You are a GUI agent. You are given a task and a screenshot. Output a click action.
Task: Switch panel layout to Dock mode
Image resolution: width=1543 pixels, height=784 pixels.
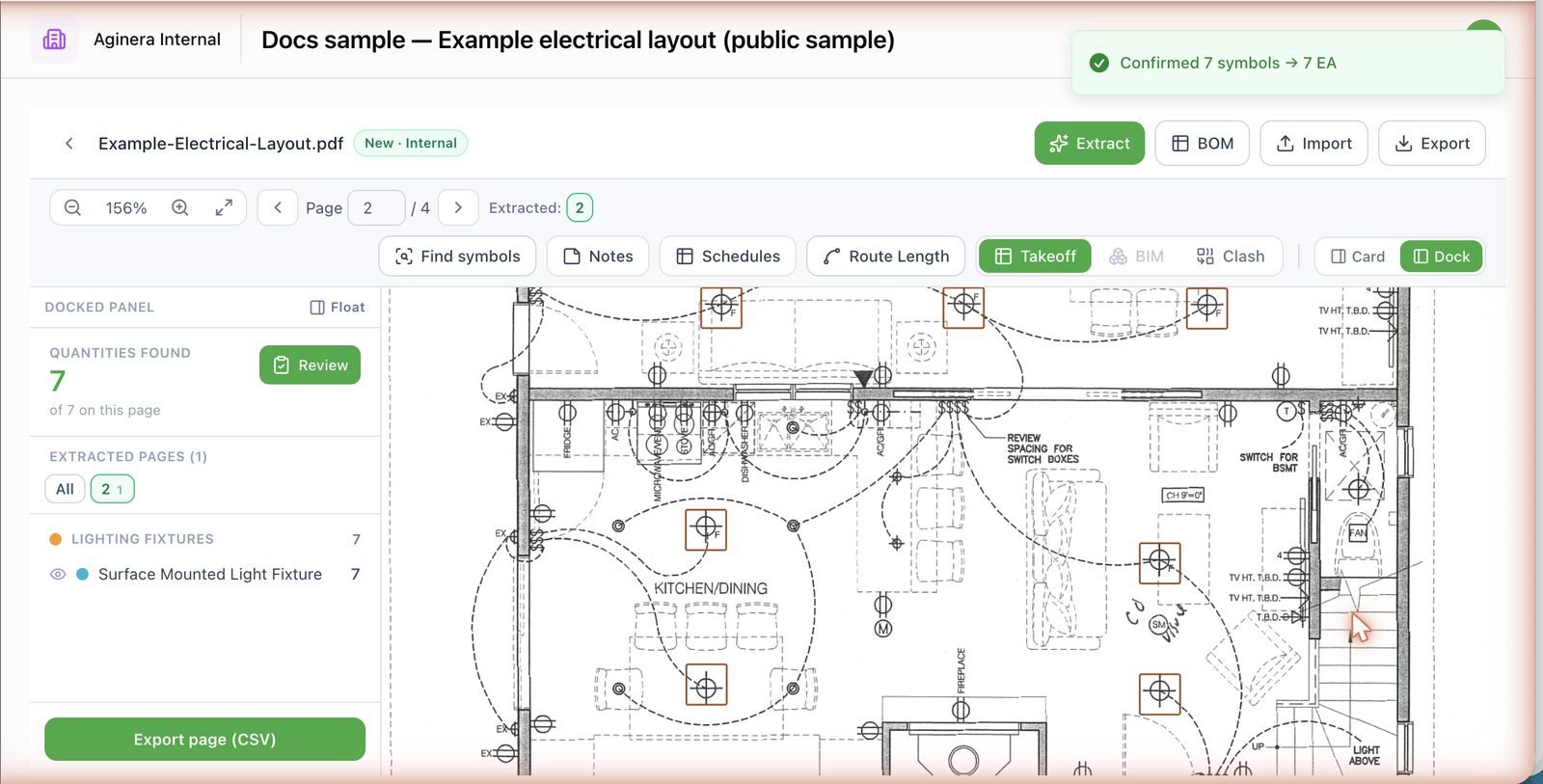pyautogui.click(x=1442, y=257)
